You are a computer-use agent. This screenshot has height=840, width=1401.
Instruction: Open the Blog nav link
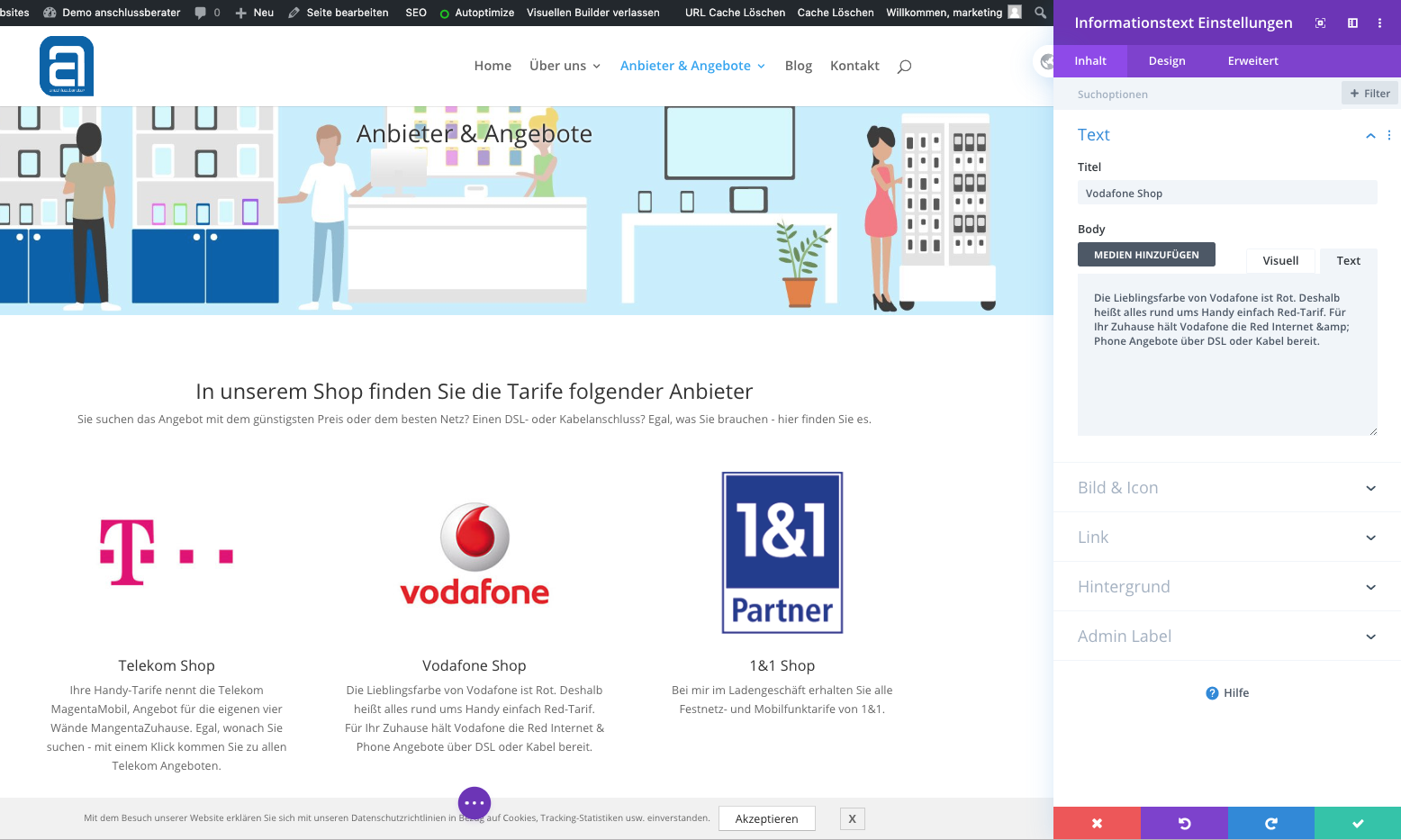tap(799, 66)
